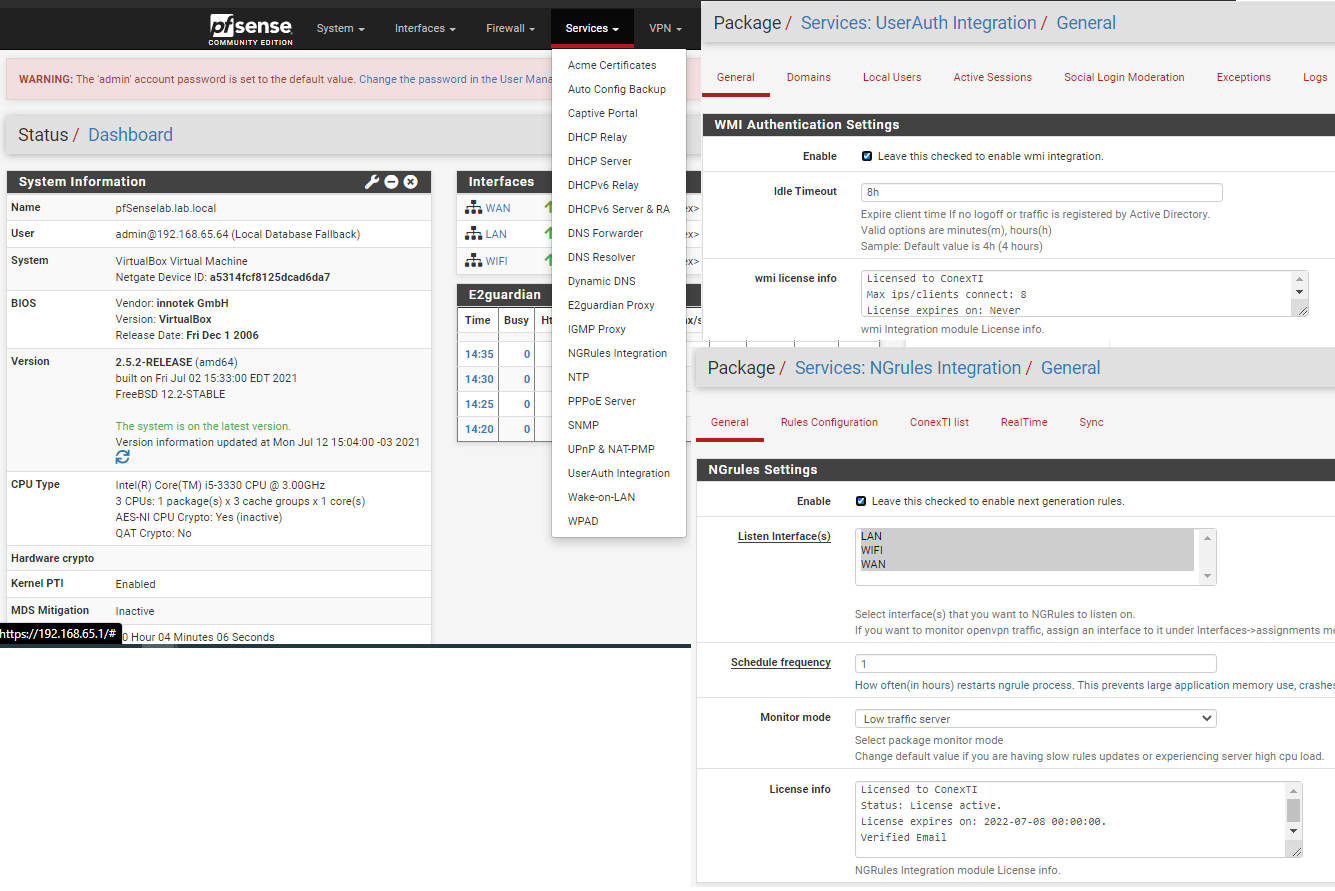Click Listen Interface(s) list scrollbar
The image size is (1335, 891).
(1207, 556)
